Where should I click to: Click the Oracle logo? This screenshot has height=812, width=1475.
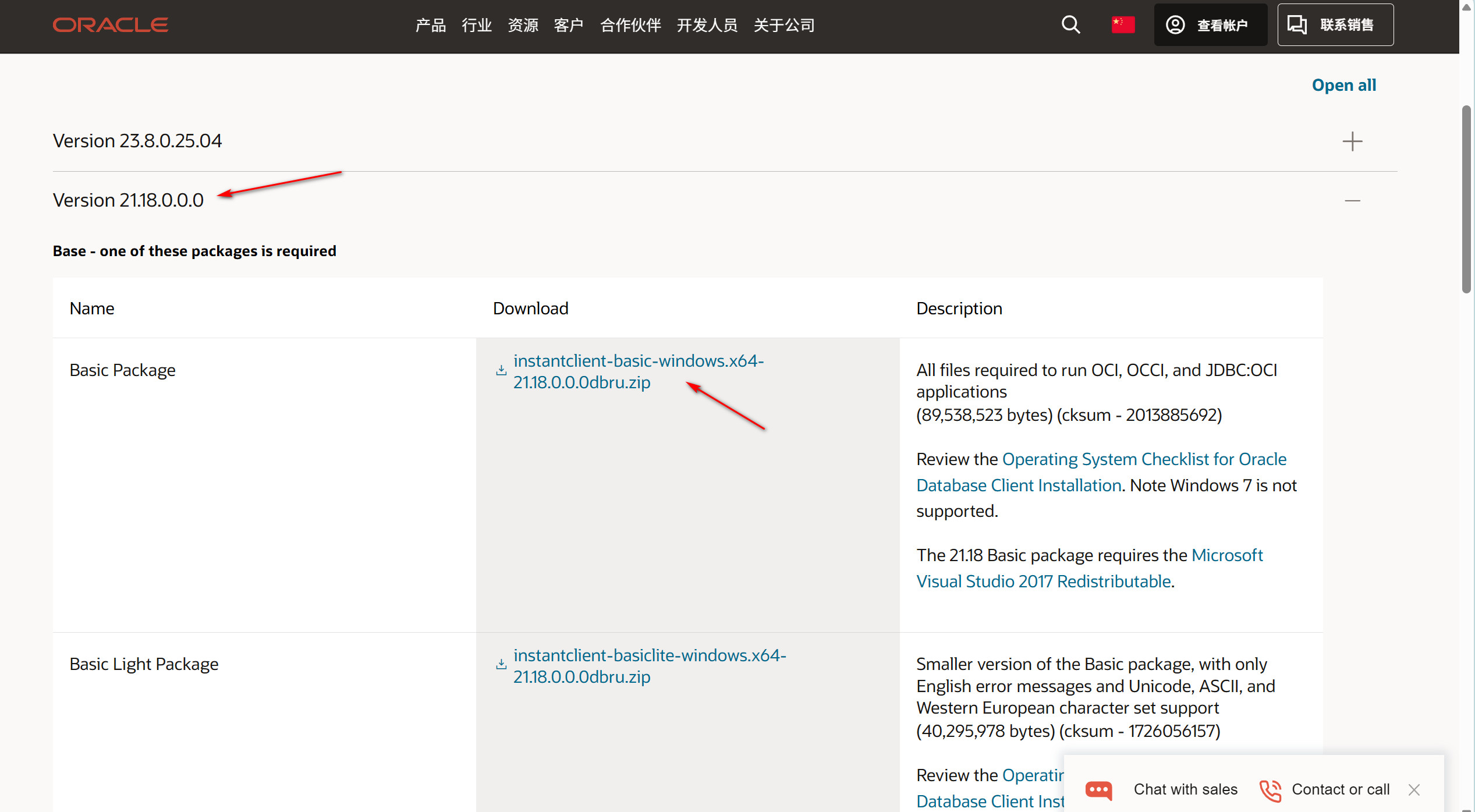coord(111,25)
